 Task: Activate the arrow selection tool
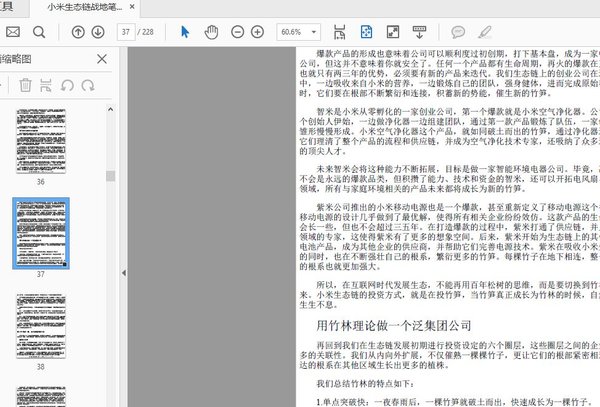point(185,32)
